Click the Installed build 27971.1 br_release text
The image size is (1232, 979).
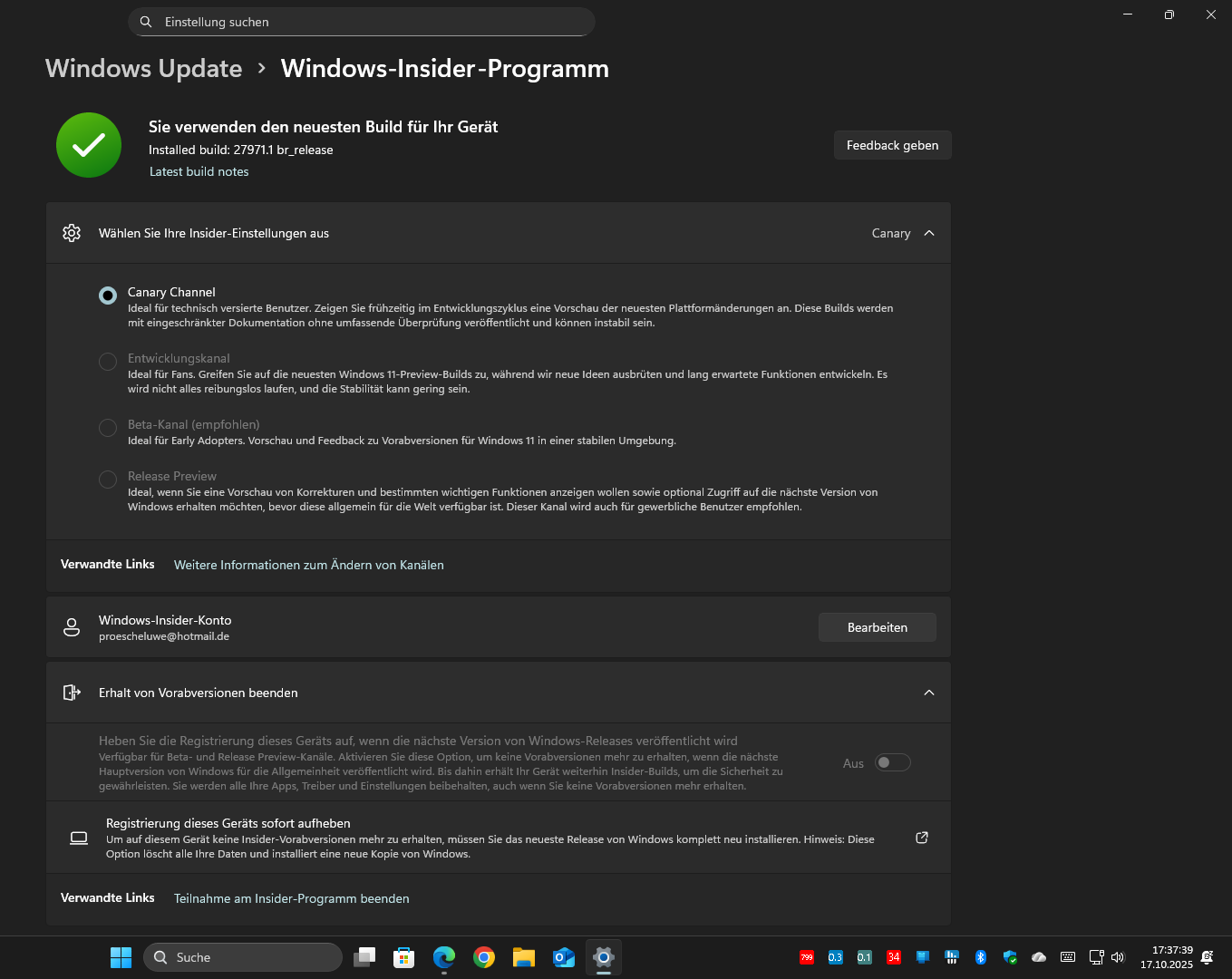point(241,150)
